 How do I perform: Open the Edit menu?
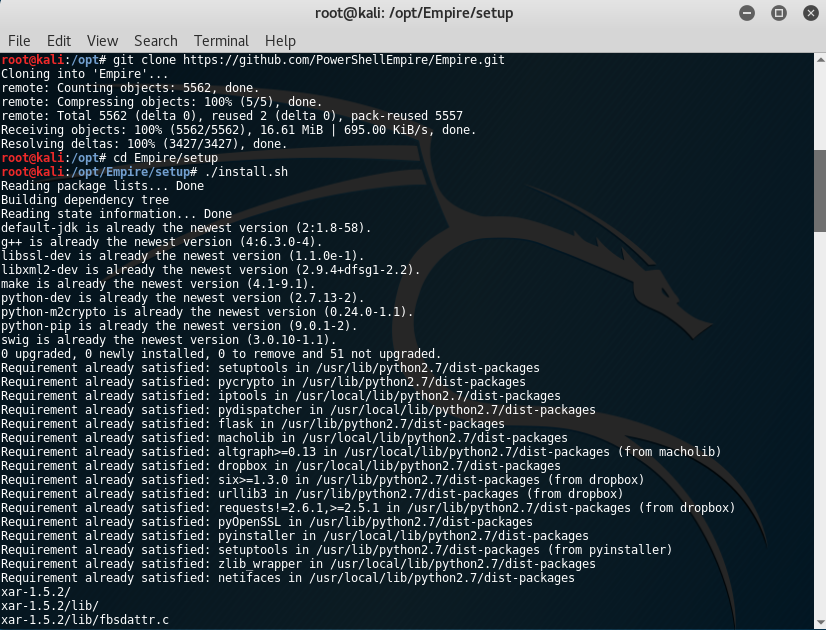pos(58,41)
